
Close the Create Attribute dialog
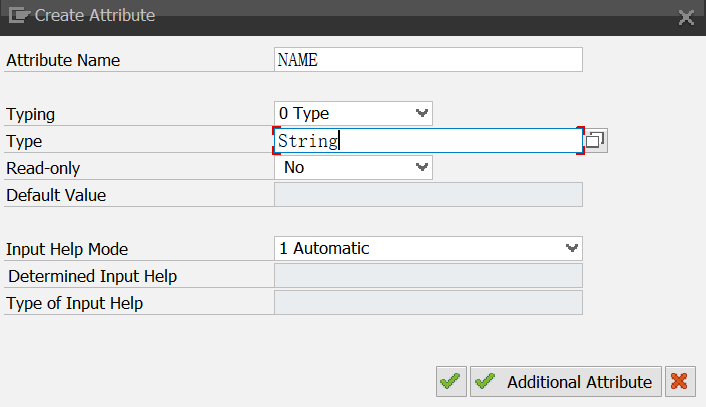coord(686,18)
